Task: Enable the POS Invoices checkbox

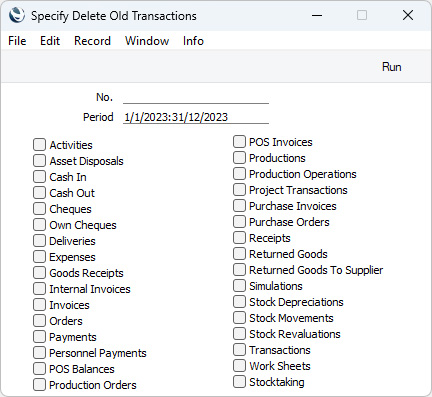Action: tap(239, 142)
